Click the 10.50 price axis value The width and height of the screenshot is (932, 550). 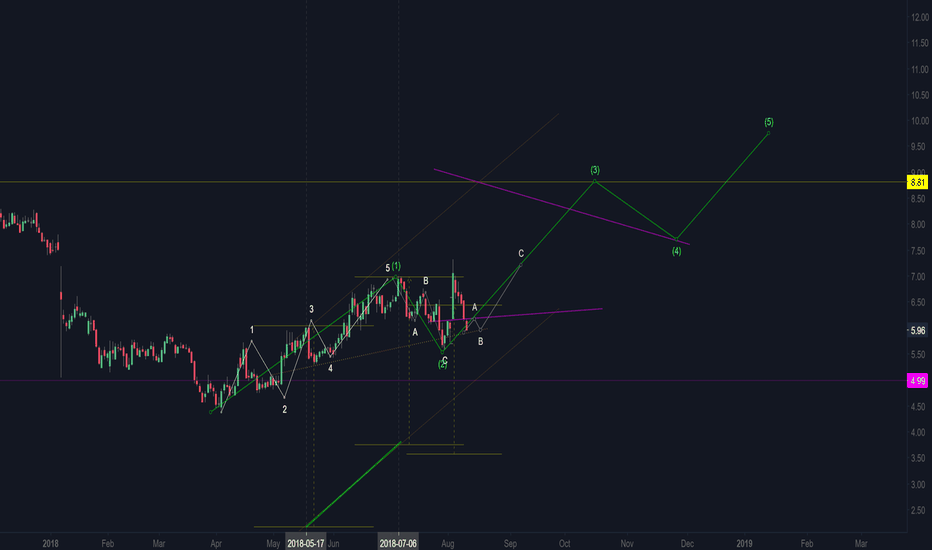point(920,95)
